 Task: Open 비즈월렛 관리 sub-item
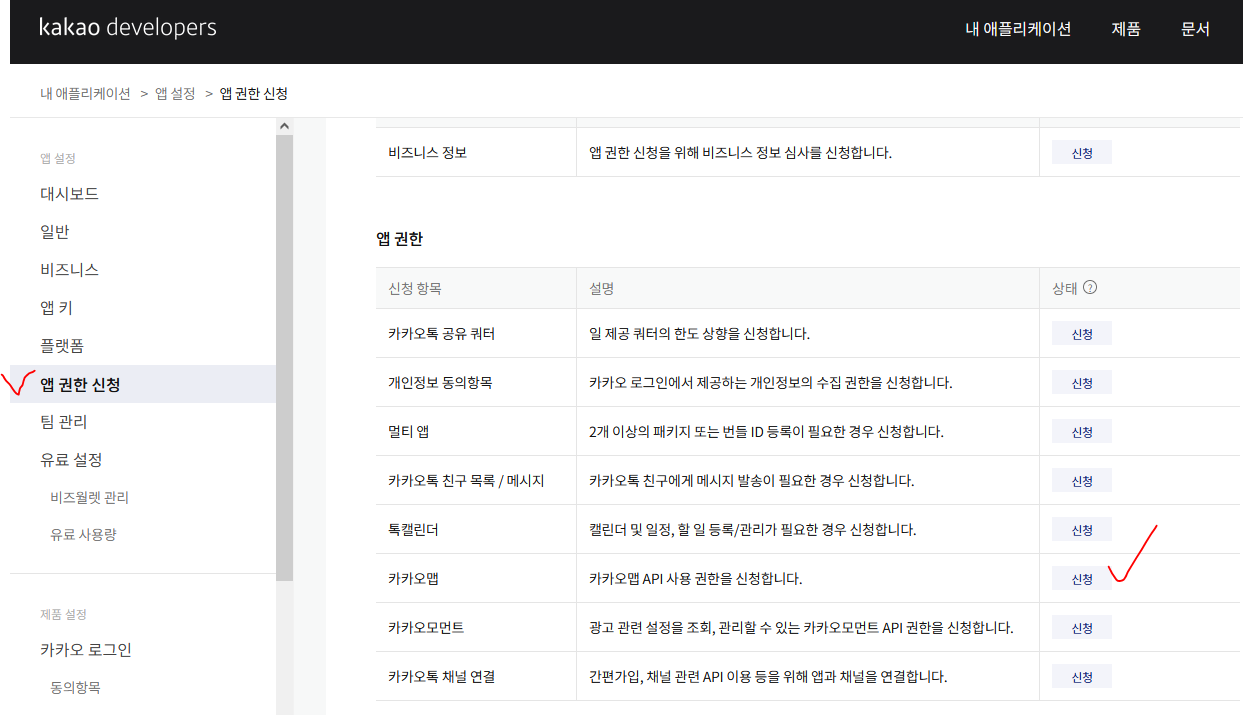point(89,497)
